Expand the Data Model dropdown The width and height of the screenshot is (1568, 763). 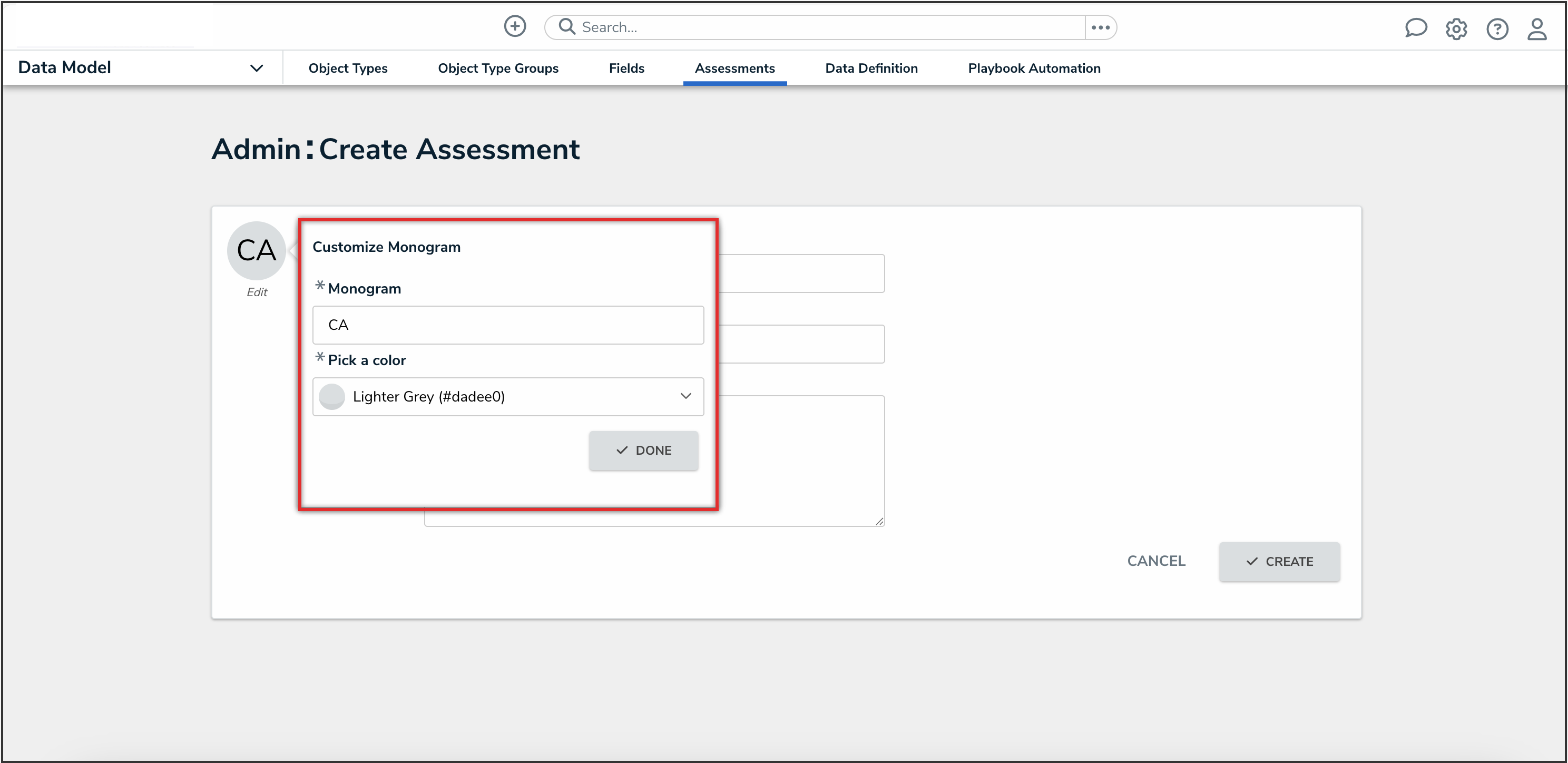[256, 68]
